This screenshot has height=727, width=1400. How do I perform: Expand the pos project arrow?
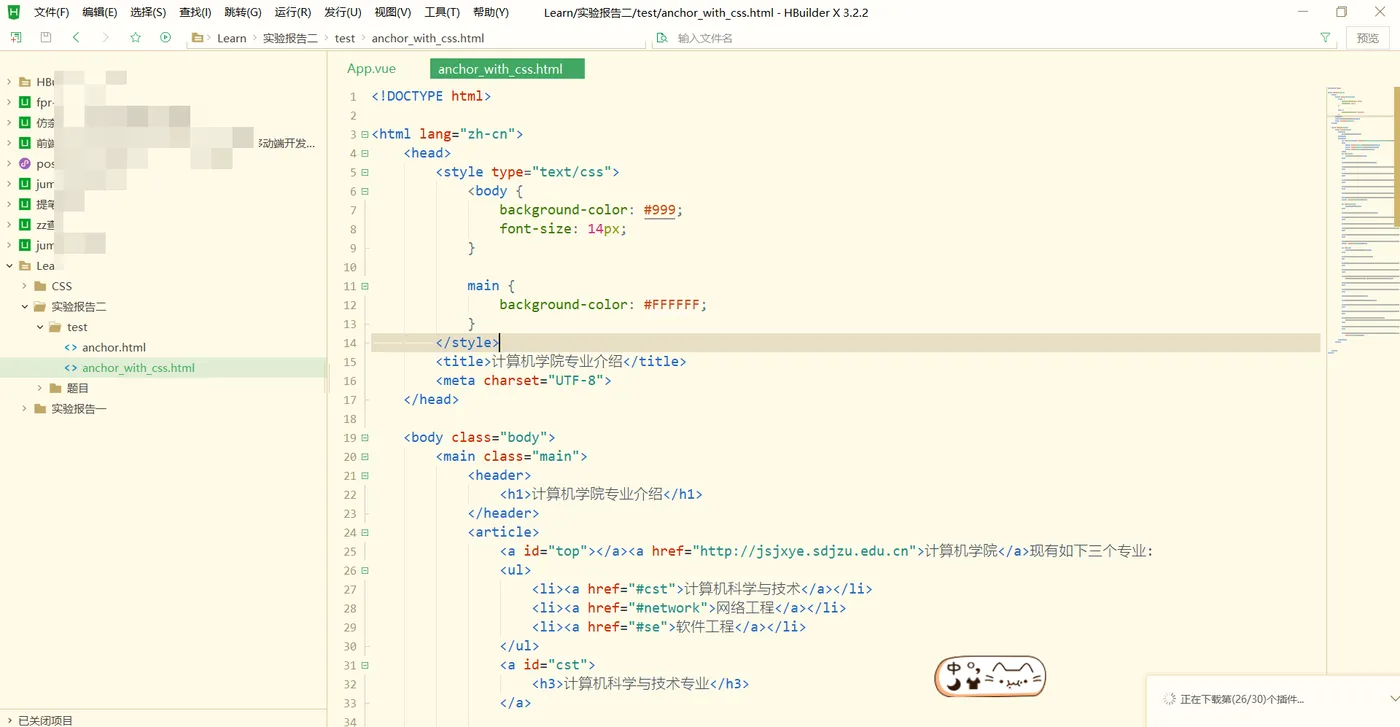(10, 163)
